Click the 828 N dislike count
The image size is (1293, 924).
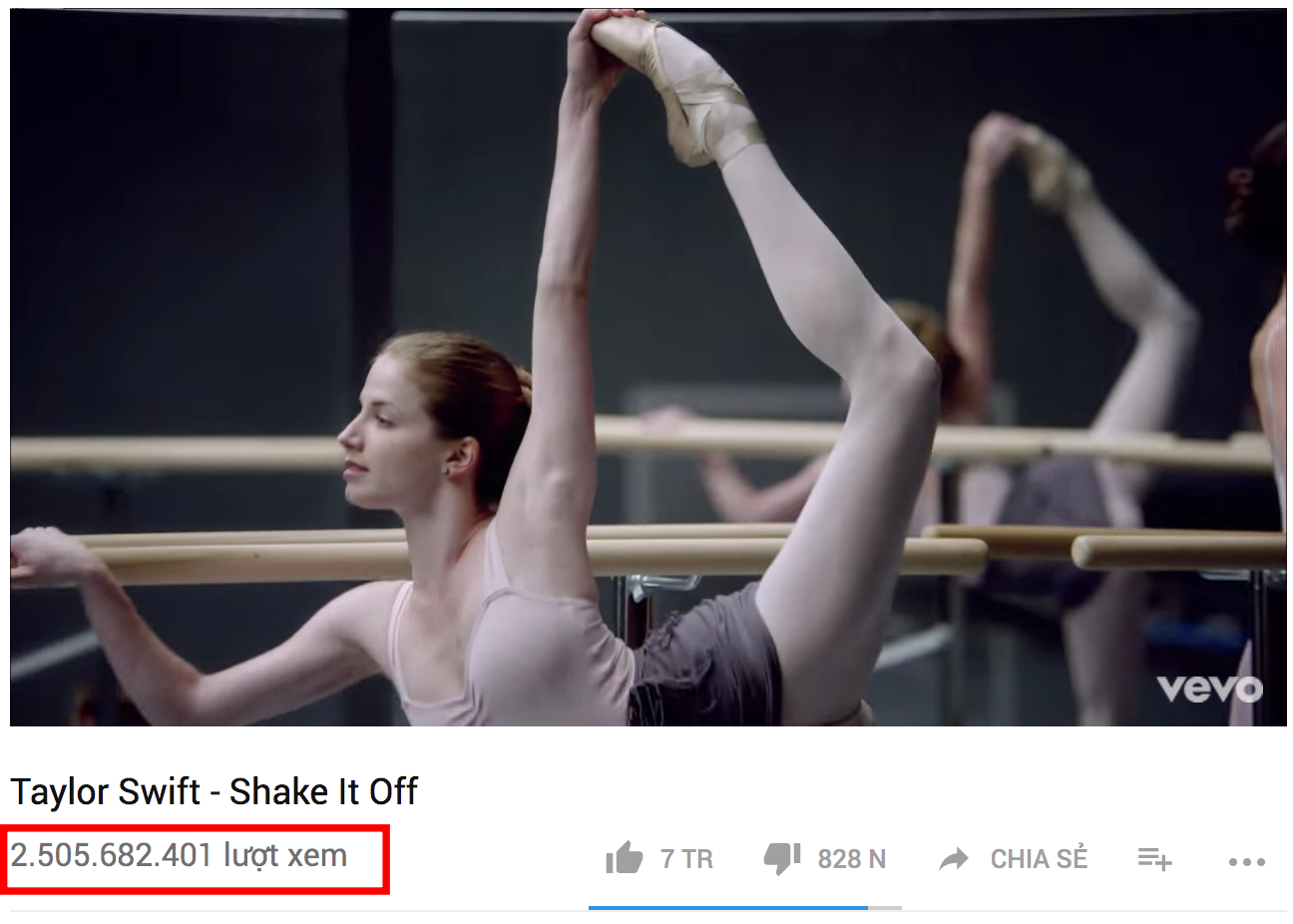(851, 859)
